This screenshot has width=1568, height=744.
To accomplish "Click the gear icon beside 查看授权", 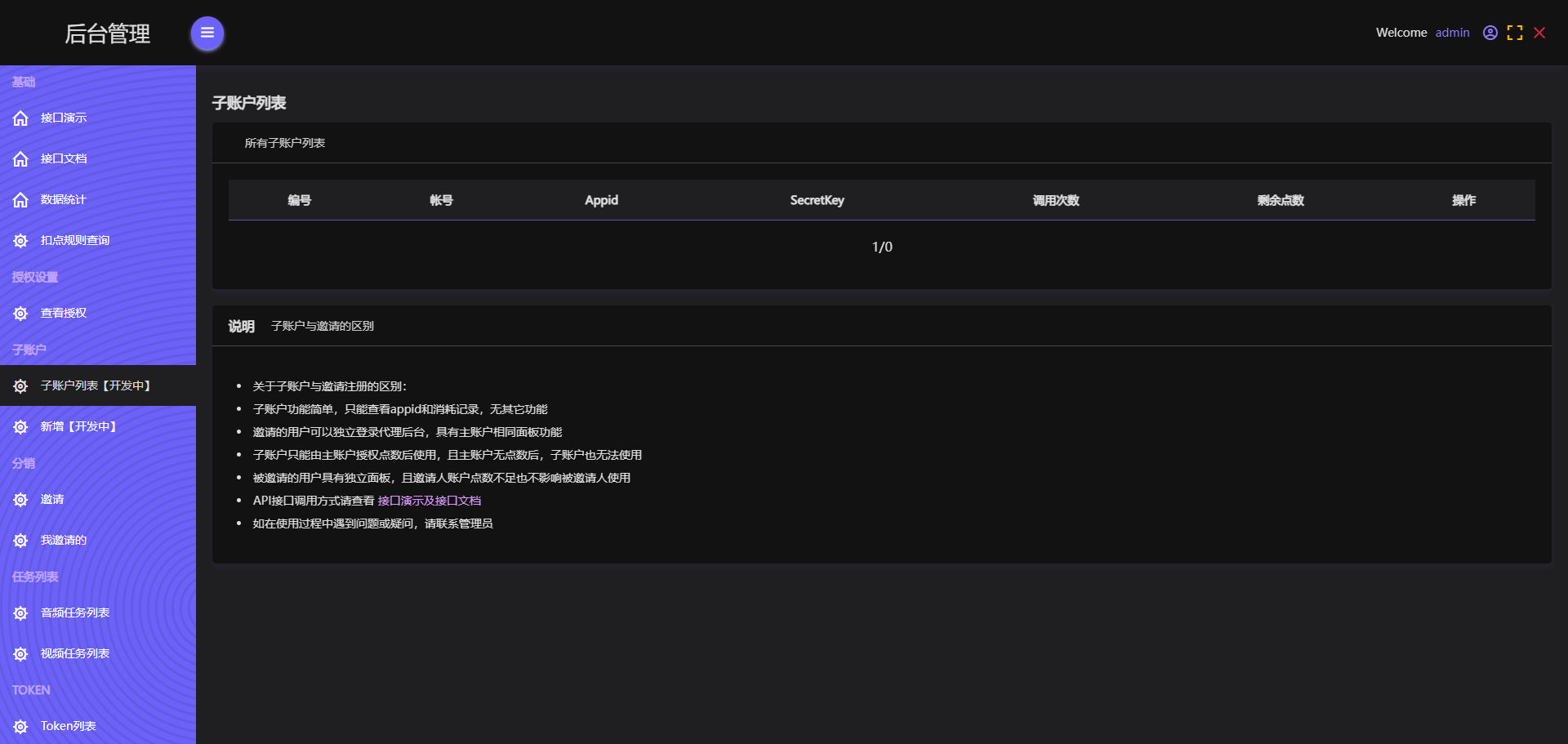I will pos(21,314).
